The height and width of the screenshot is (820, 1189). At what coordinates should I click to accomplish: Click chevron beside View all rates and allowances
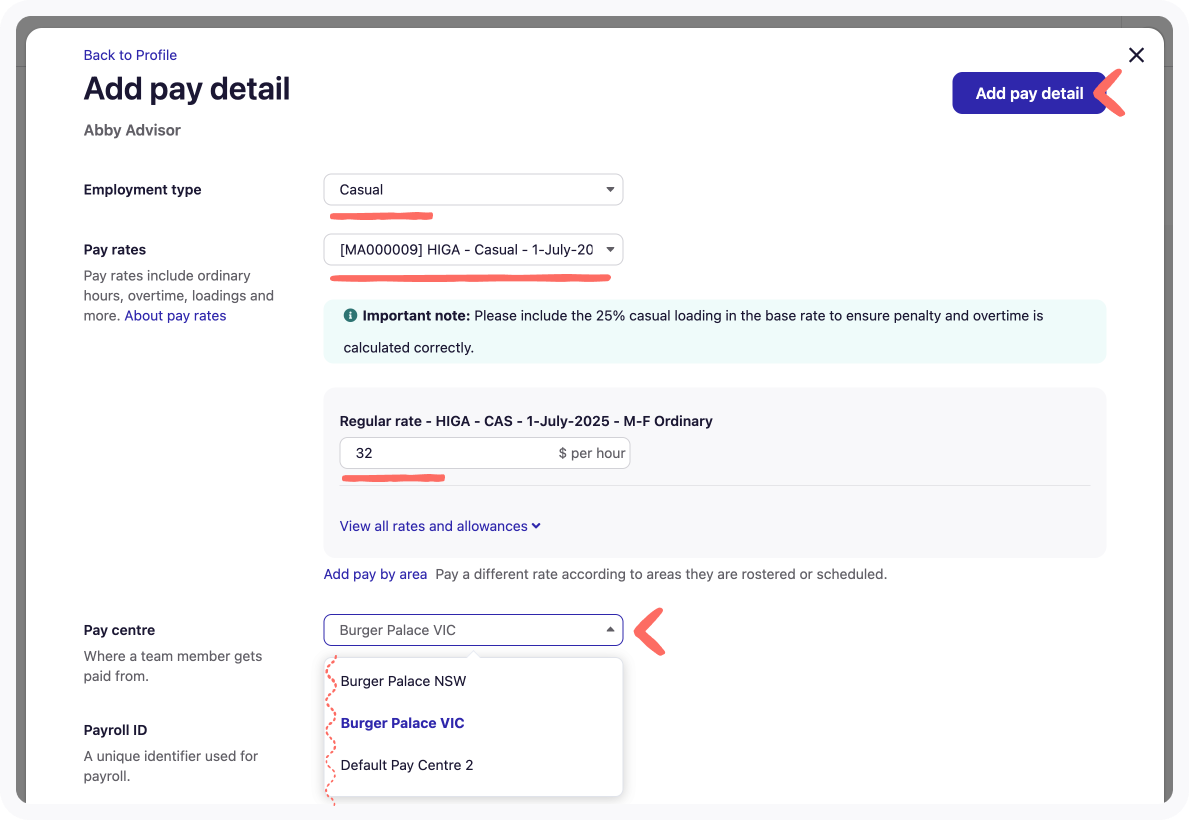[537, 526]
